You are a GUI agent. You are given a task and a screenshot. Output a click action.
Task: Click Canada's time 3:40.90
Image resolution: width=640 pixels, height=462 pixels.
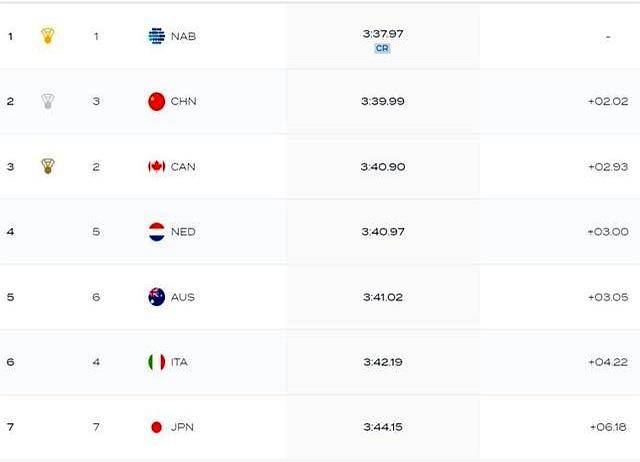coord(383,166)
